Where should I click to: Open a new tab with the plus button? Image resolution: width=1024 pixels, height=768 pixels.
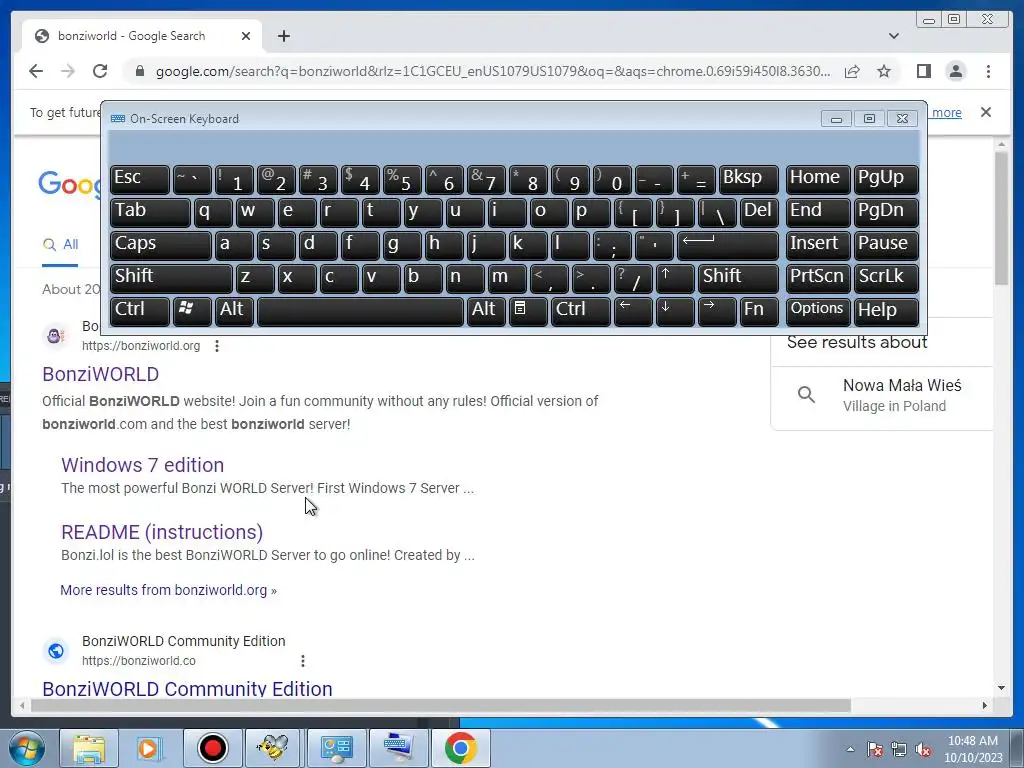coord(283,36)
